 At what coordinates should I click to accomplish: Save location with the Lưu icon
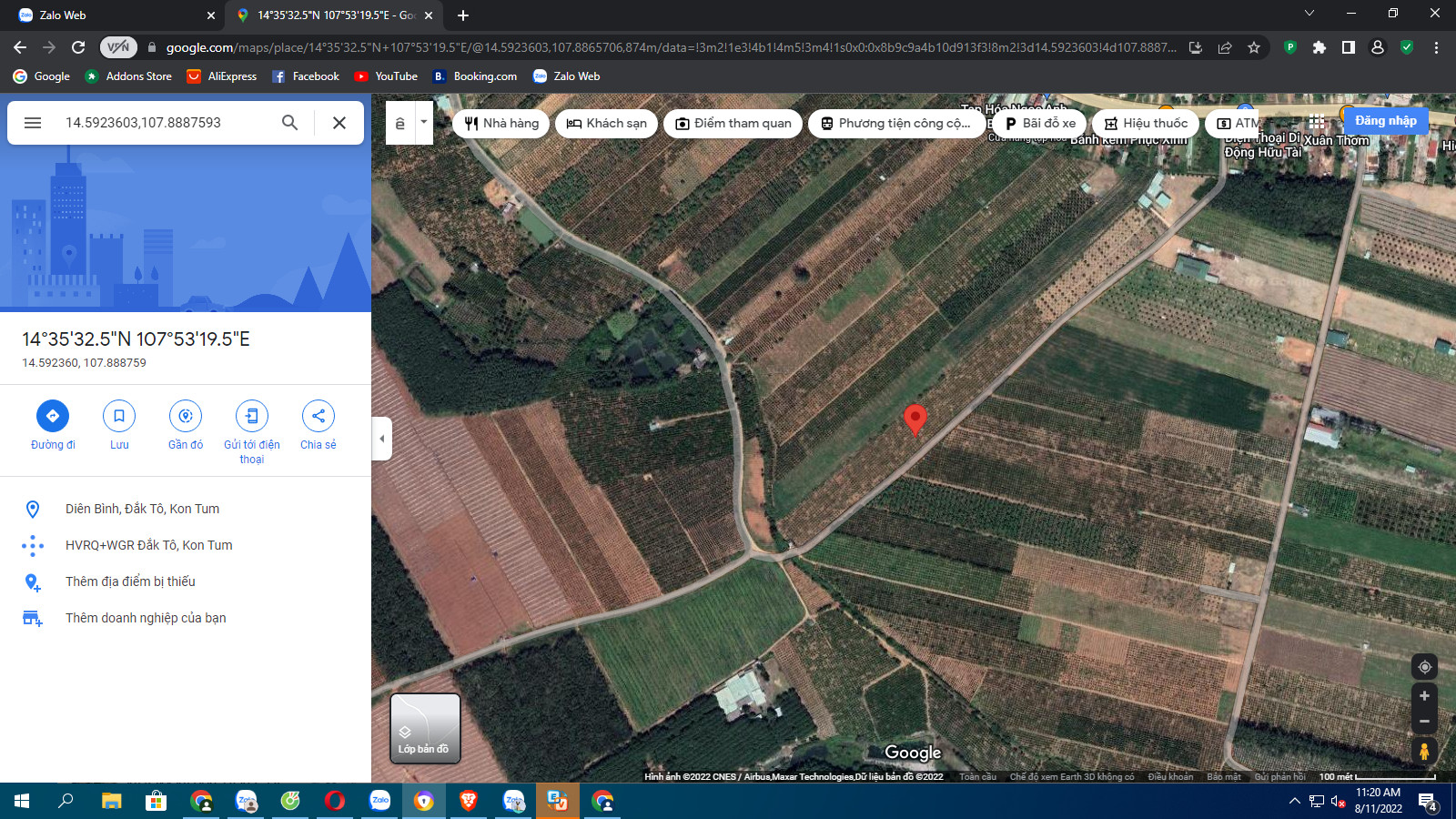pos(119,416)
